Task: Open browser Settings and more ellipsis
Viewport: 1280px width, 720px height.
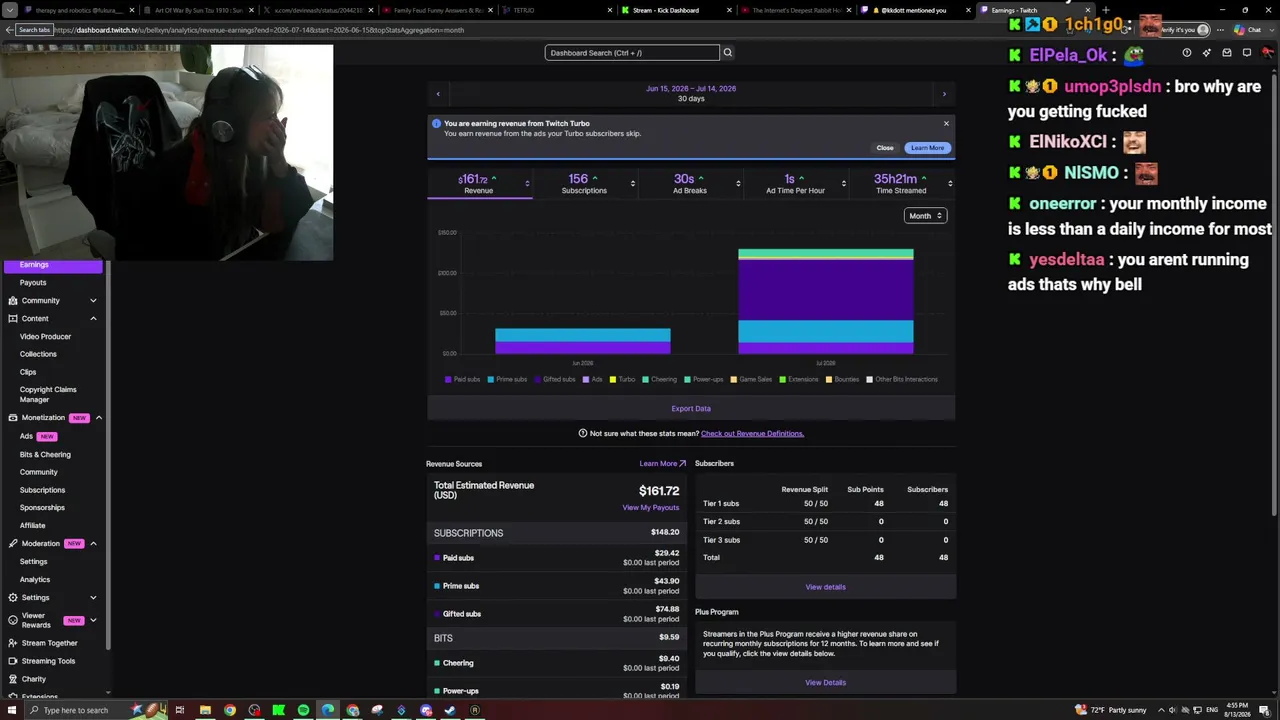Action: coord(1220,30)
